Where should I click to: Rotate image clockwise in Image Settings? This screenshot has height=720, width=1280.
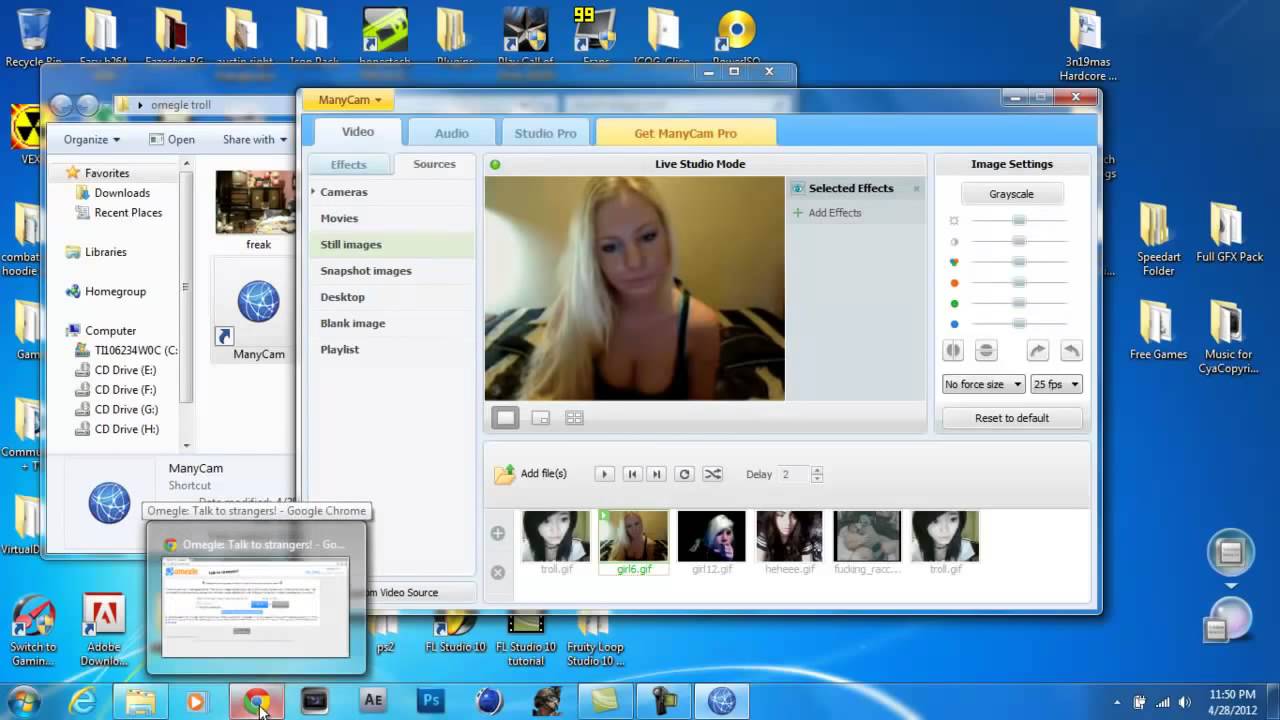(x=1038, y=350)
